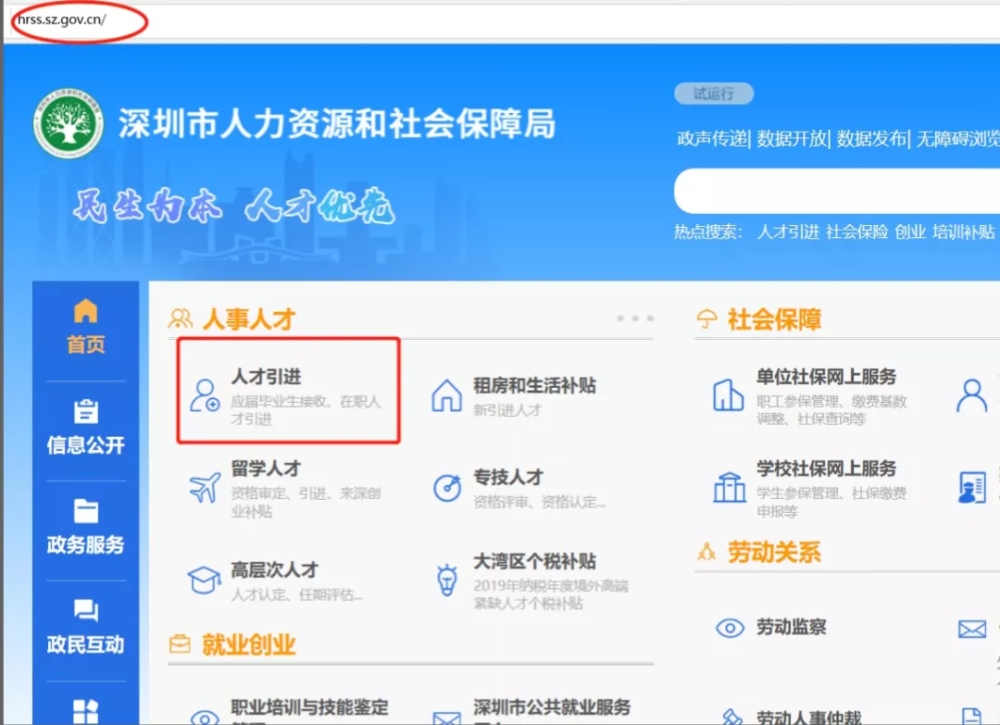The image size is (1000, 725).
Task: Open the 单位社保网上服务 building icon
Action: tap(728, 395)
